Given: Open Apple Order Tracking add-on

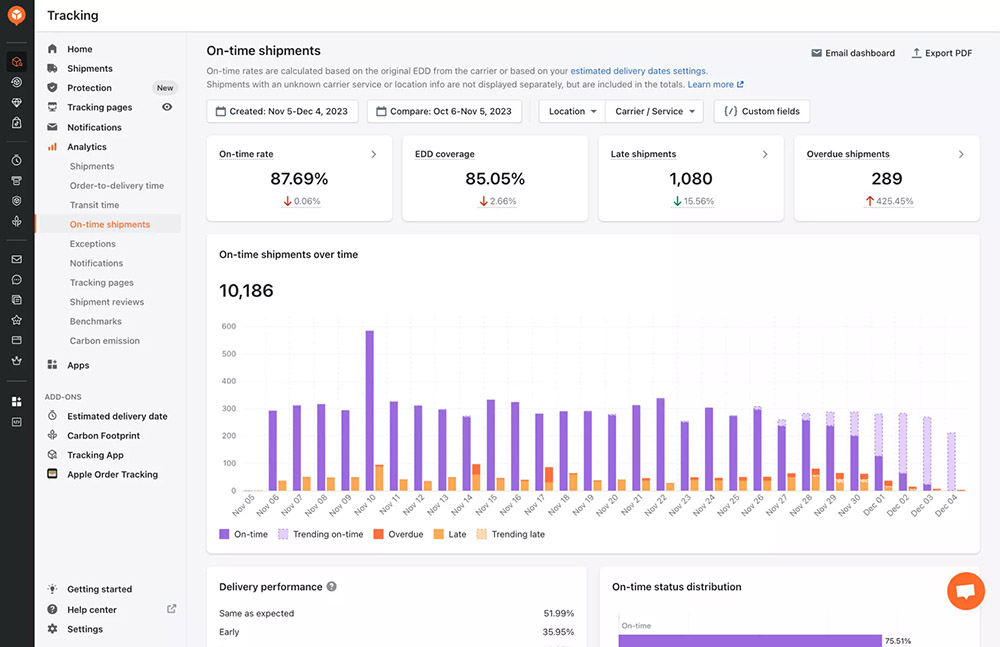Looking at the screenshot, I should pyautogui.click(x=112, y=474).
